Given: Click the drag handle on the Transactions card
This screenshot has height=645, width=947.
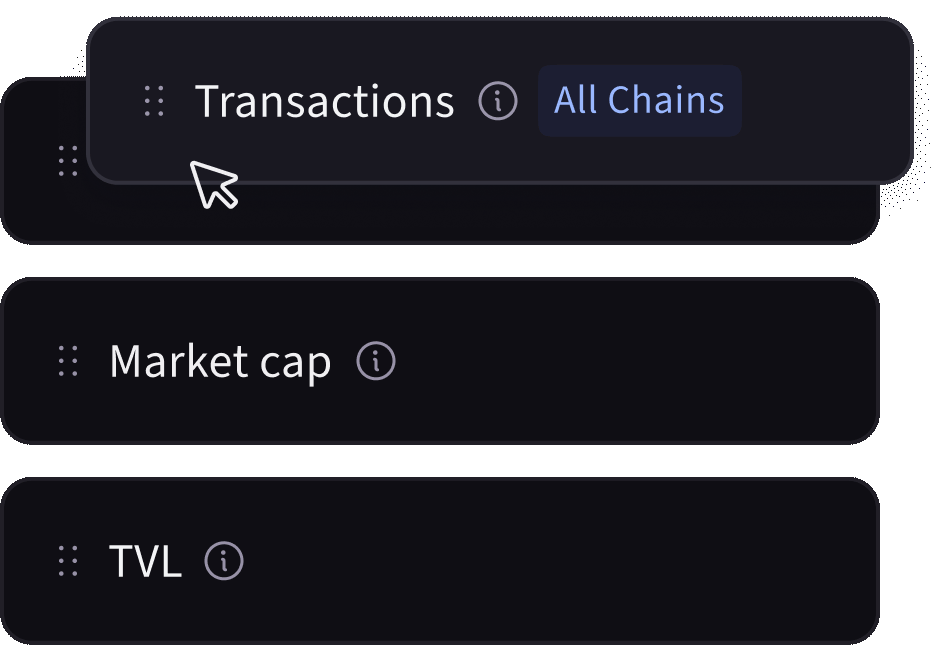Looking at the screenshot, I should (154, 101).
